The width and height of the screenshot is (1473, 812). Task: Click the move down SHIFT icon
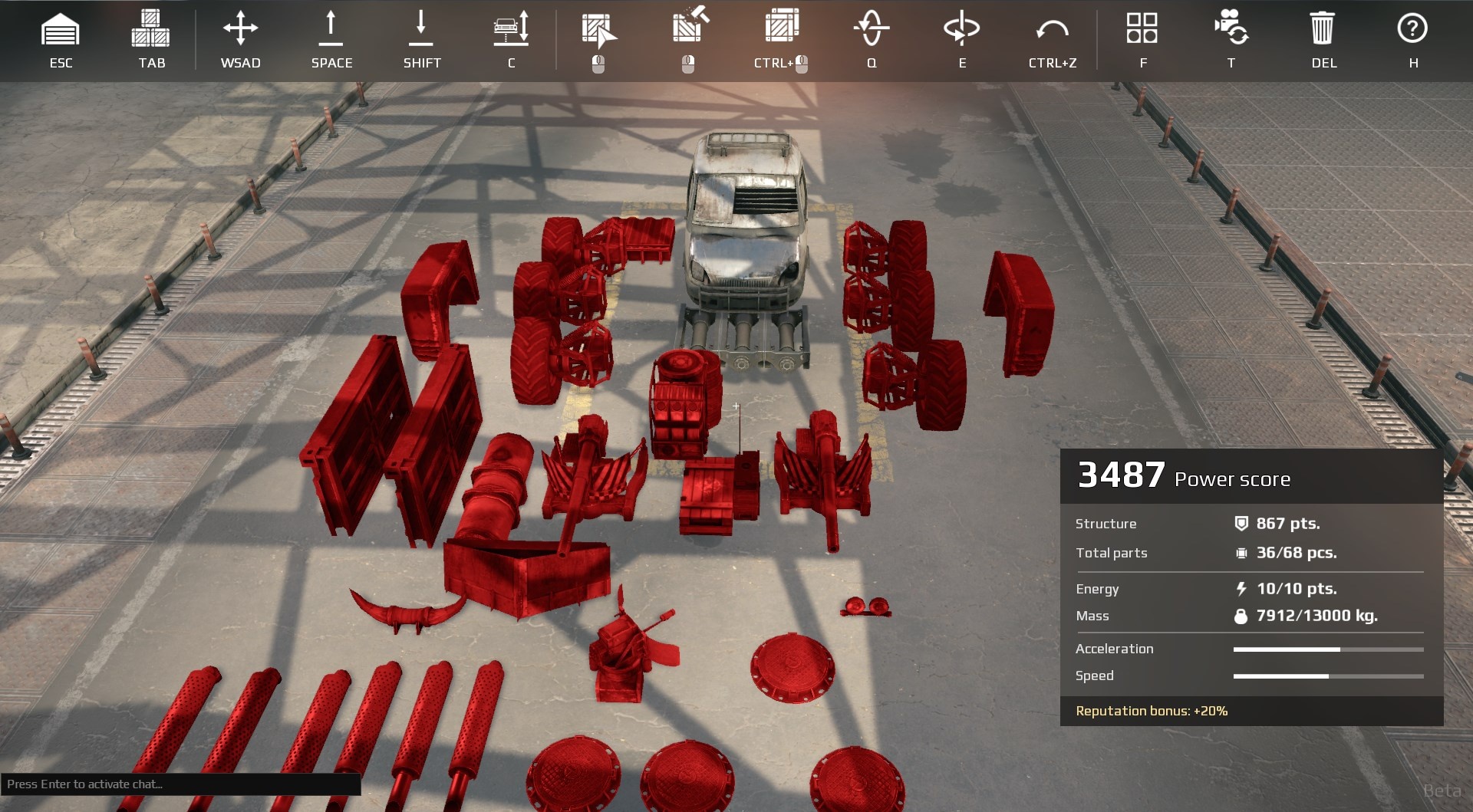pyautogui.click(x=421, y=29)
